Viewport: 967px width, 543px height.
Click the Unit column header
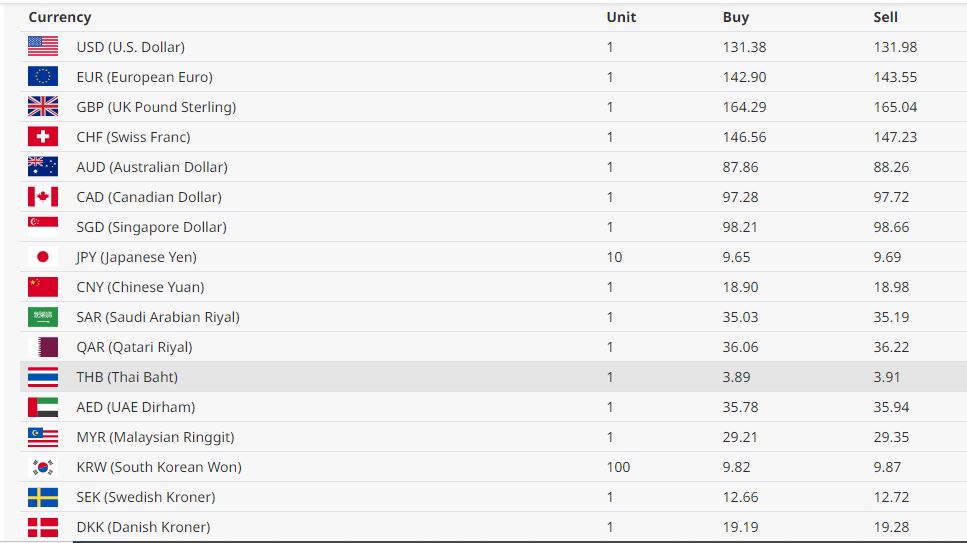(621, 17)
